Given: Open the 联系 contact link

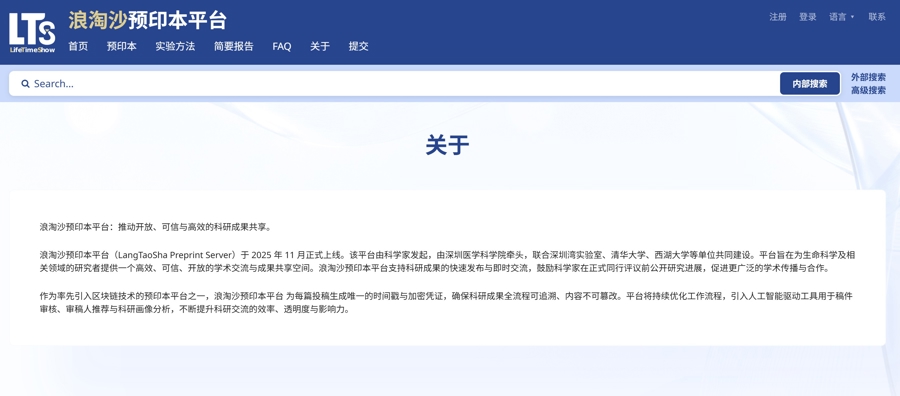Looking at the screenshot, I should [x=877, y=17].
